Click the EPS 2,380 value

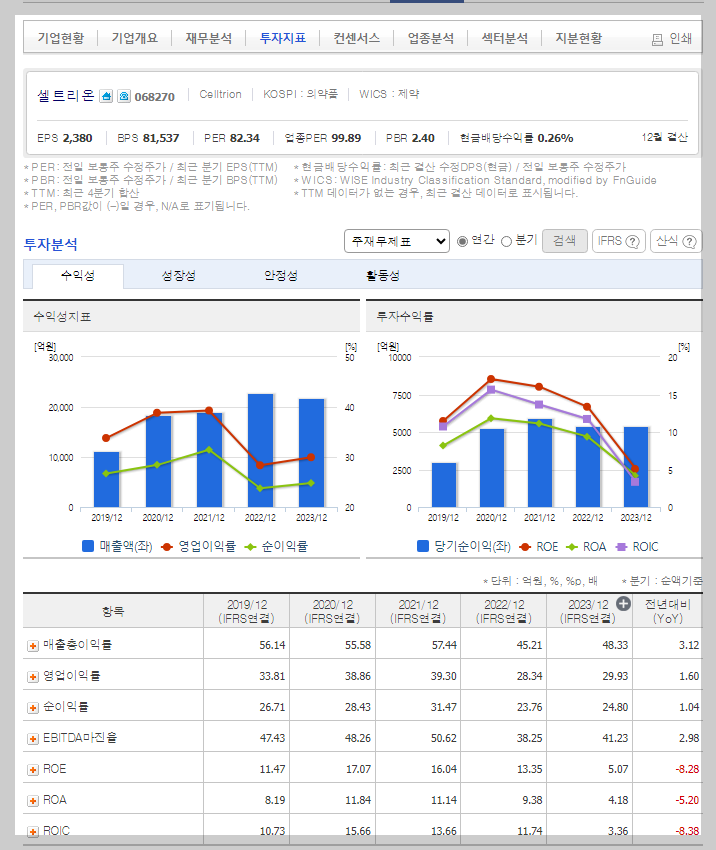click(x=77, y=138)
